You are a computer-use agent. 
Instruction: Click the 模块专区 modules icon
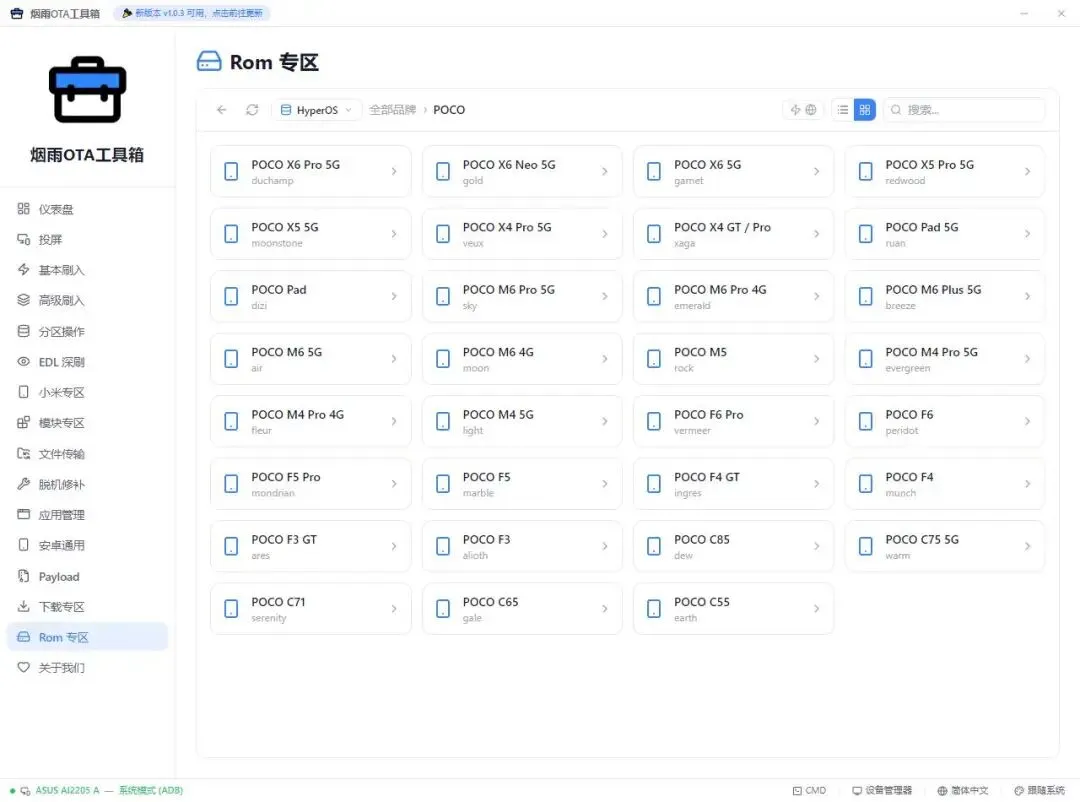tap(23, 422)
